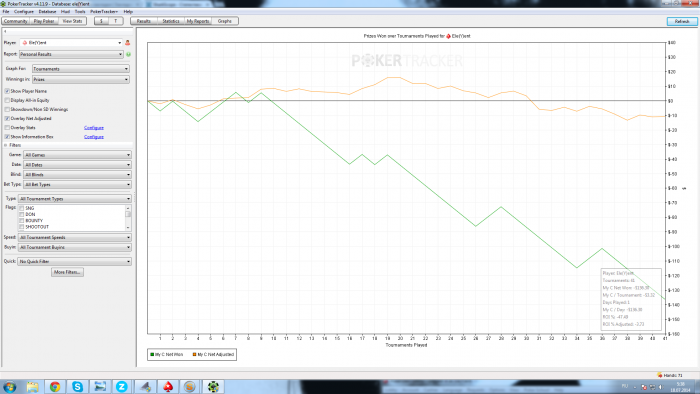Screen dimensions: 700x394
Task: Open the Player dropdown
Action: click(x=71, y=43)
